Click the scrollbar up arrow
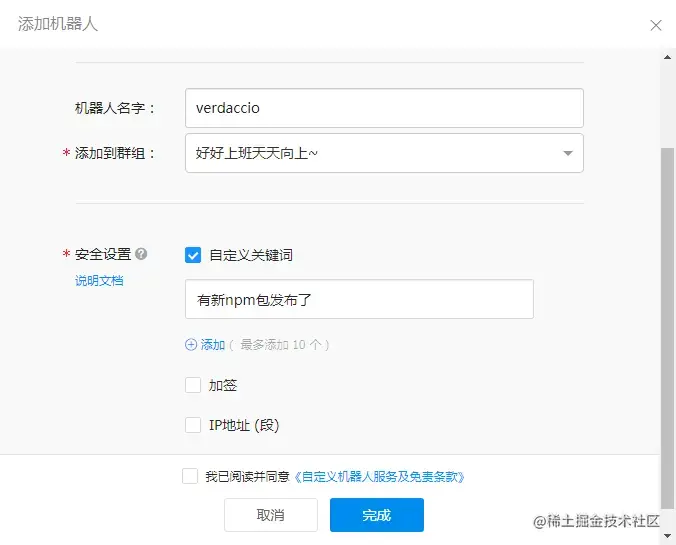This screenshot has width=676, height=545. click(x=667, y=57)
